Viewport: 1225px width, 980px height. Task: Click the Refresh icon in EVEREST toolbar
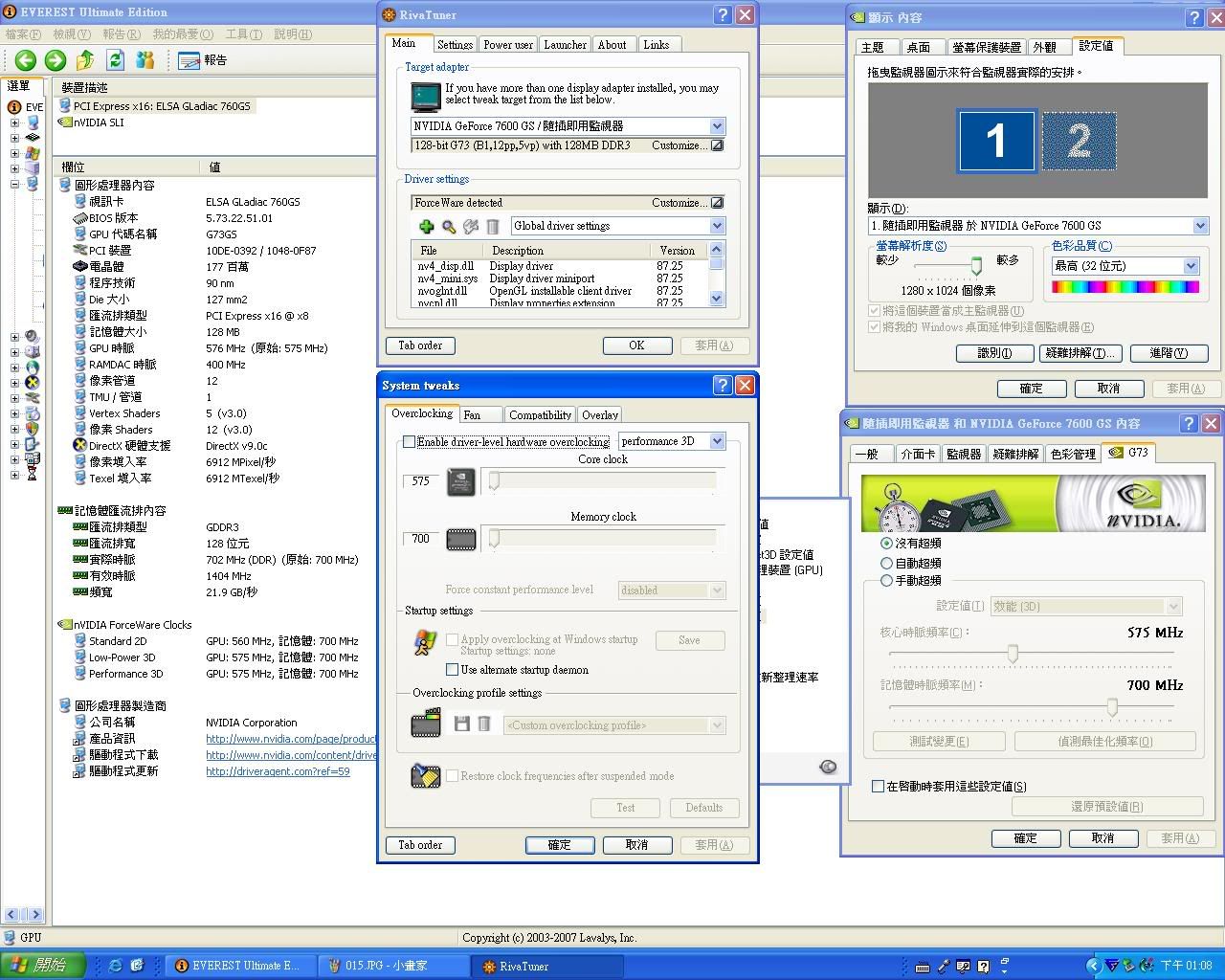pos(116,60)
